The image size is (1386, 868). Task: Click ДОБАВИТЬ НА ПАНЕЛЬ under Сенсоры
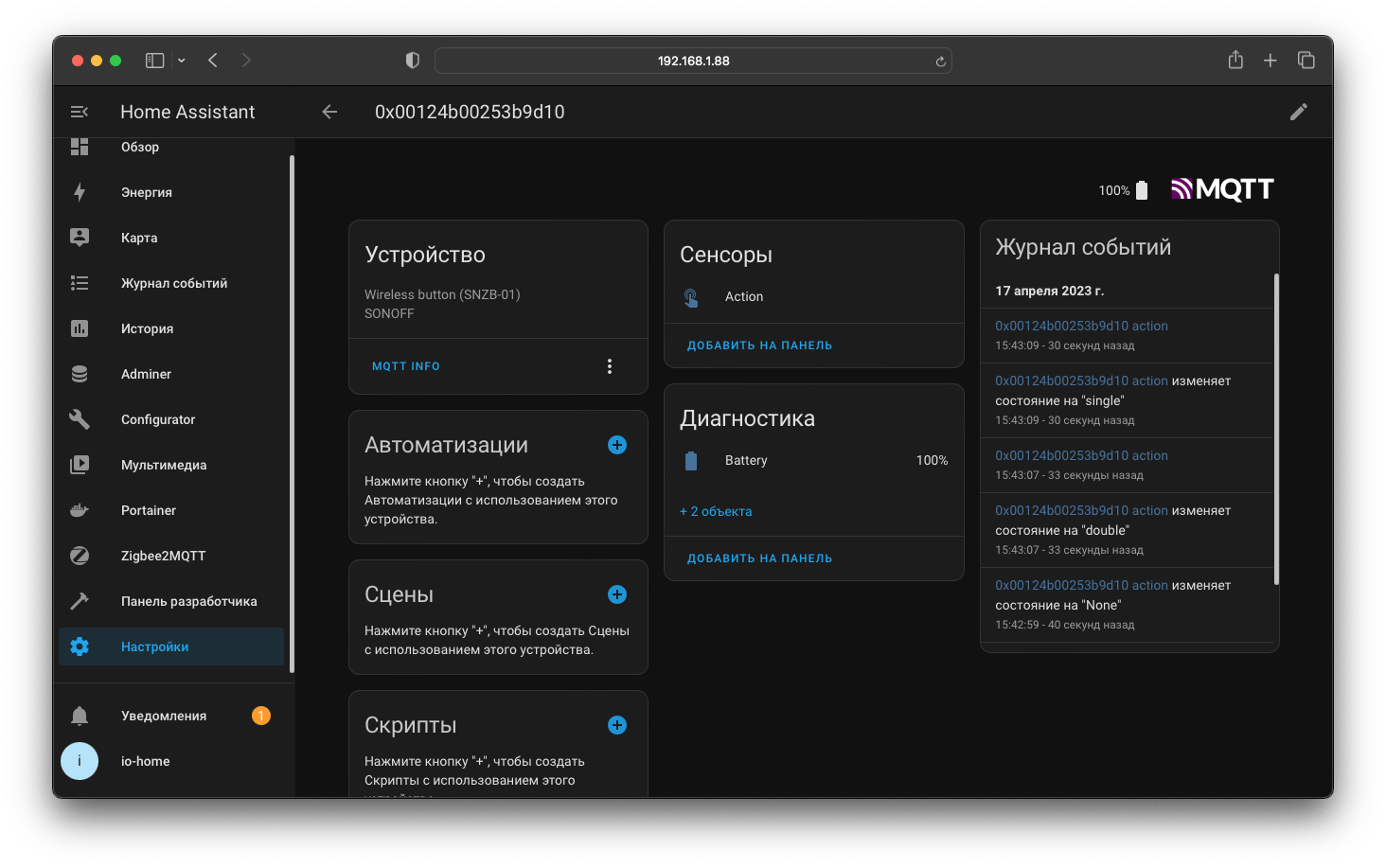759,345
